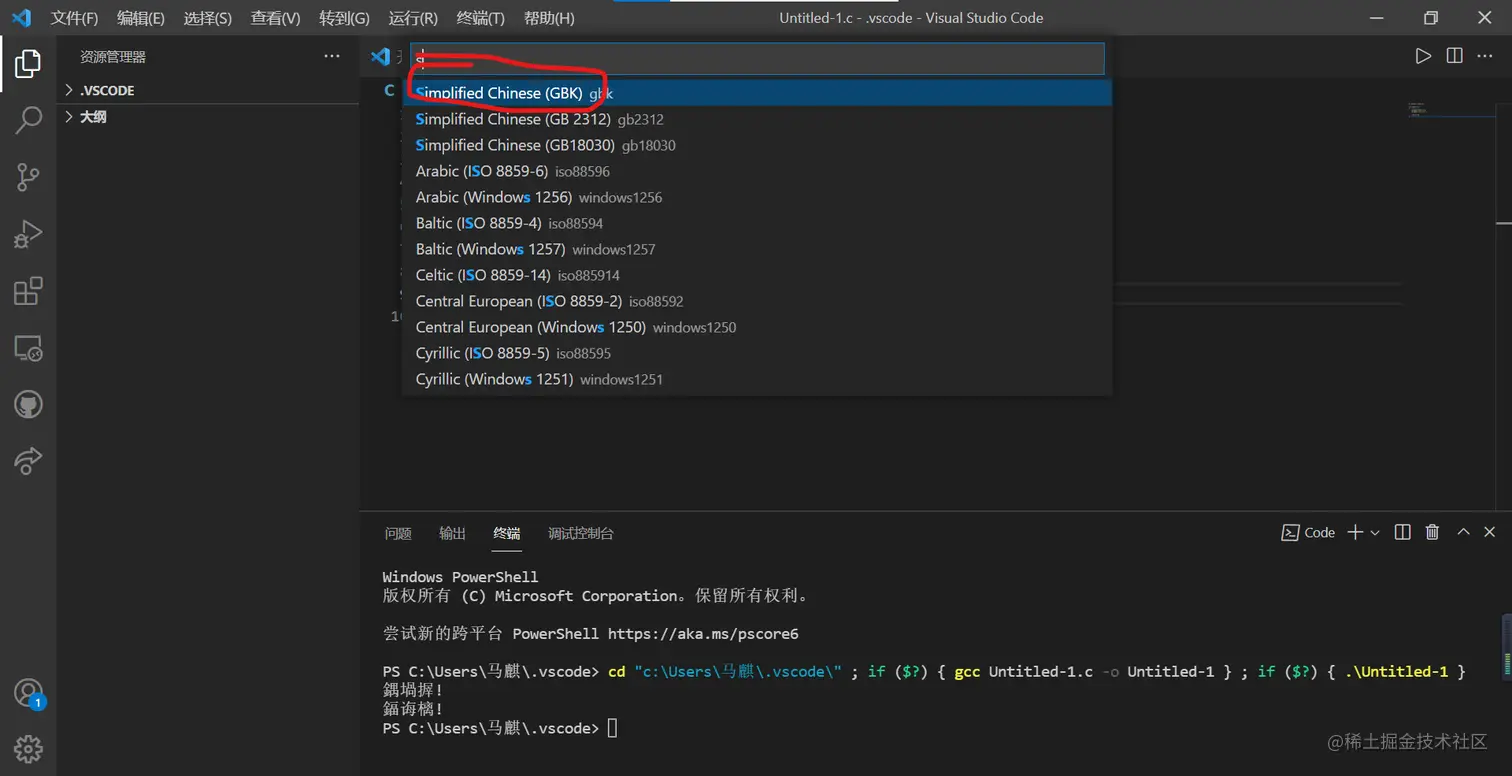Select Simplified Chinese (GBK) encoding
The image size is (1512, 776).
click(x=757, y=93)
